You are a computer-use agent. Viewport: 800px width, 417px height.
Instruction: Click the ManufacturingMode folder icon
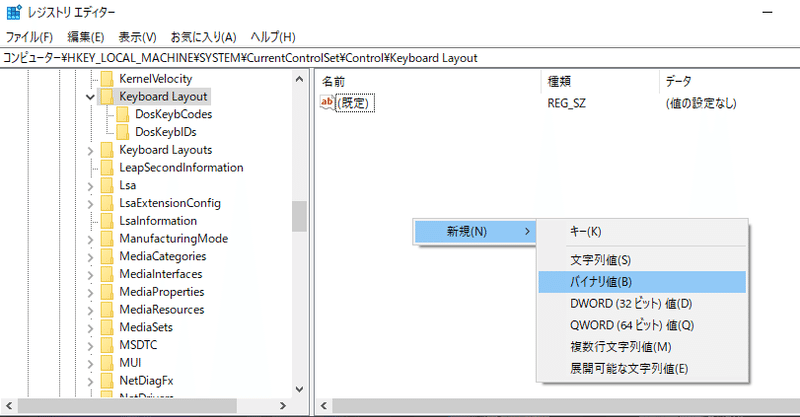[x=107, y=238]
